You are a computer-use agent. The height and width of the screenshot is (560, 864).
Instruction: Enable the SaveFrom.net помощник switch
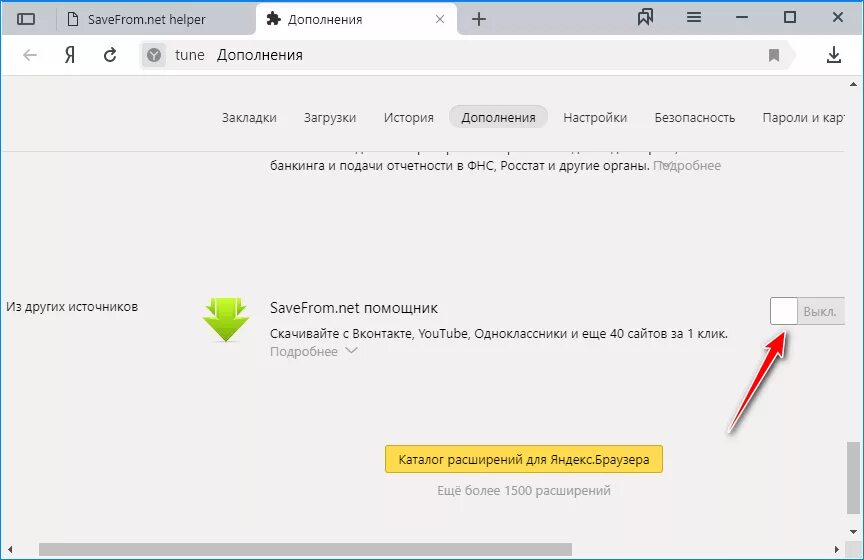[x=807, y=311]
